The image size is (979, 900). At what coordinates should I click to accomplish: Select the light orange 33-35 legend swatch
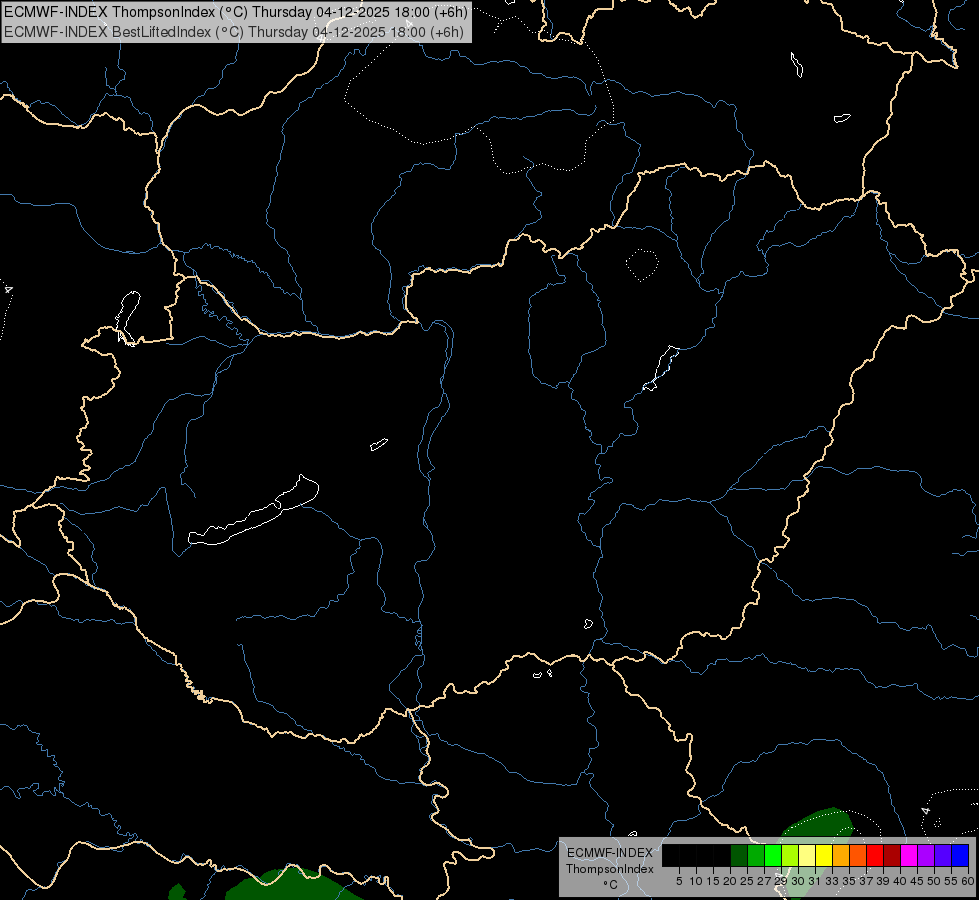click(x=842, y=855)
